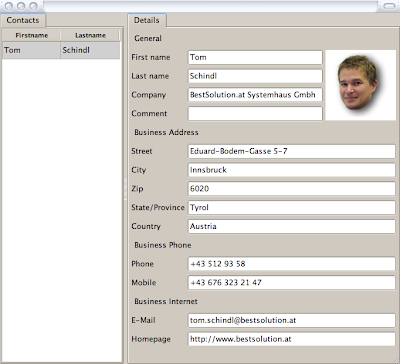The height and width of the screenshot is (364, 400).
Task: Focus the Phone number field
Action: [x=292, y=264]
